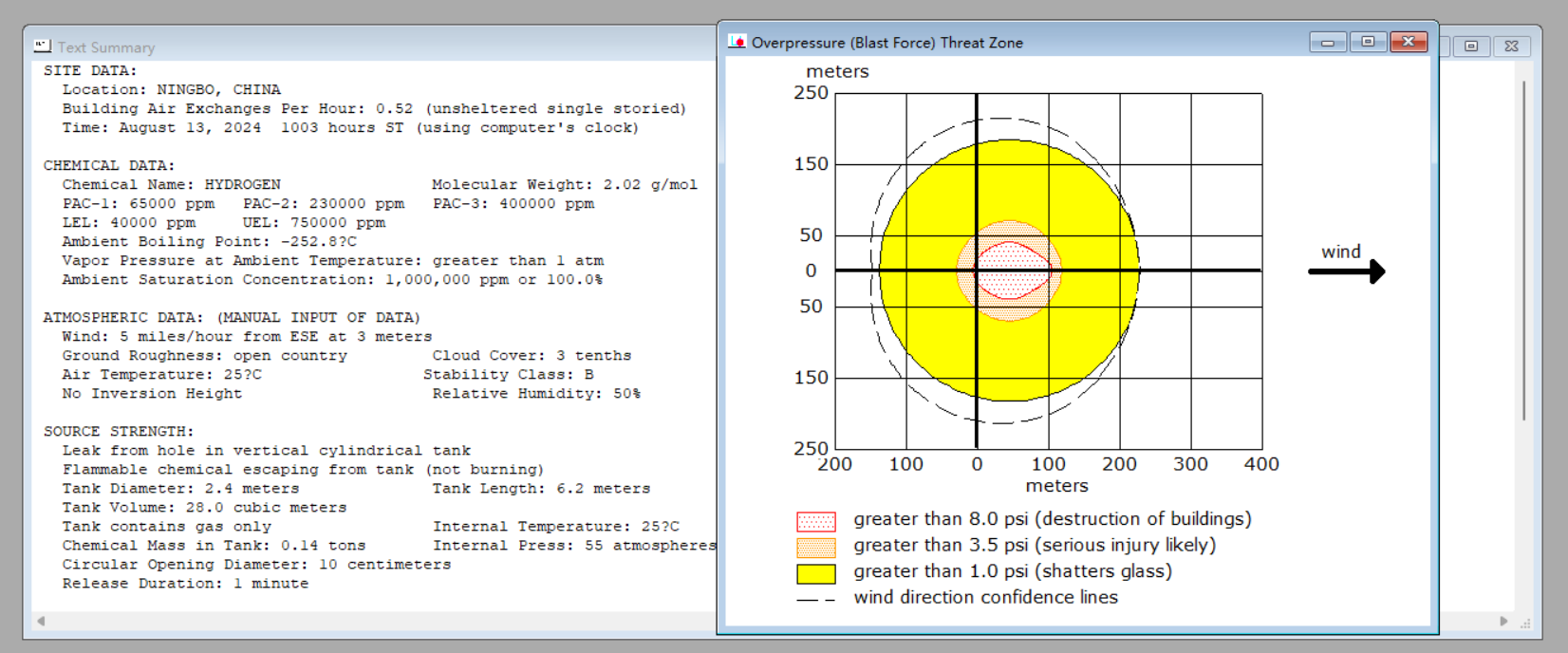Screen dimensions: 1568x653
Task: Click the Text Summary vertical scrollbar
Action: point(1524,251)
